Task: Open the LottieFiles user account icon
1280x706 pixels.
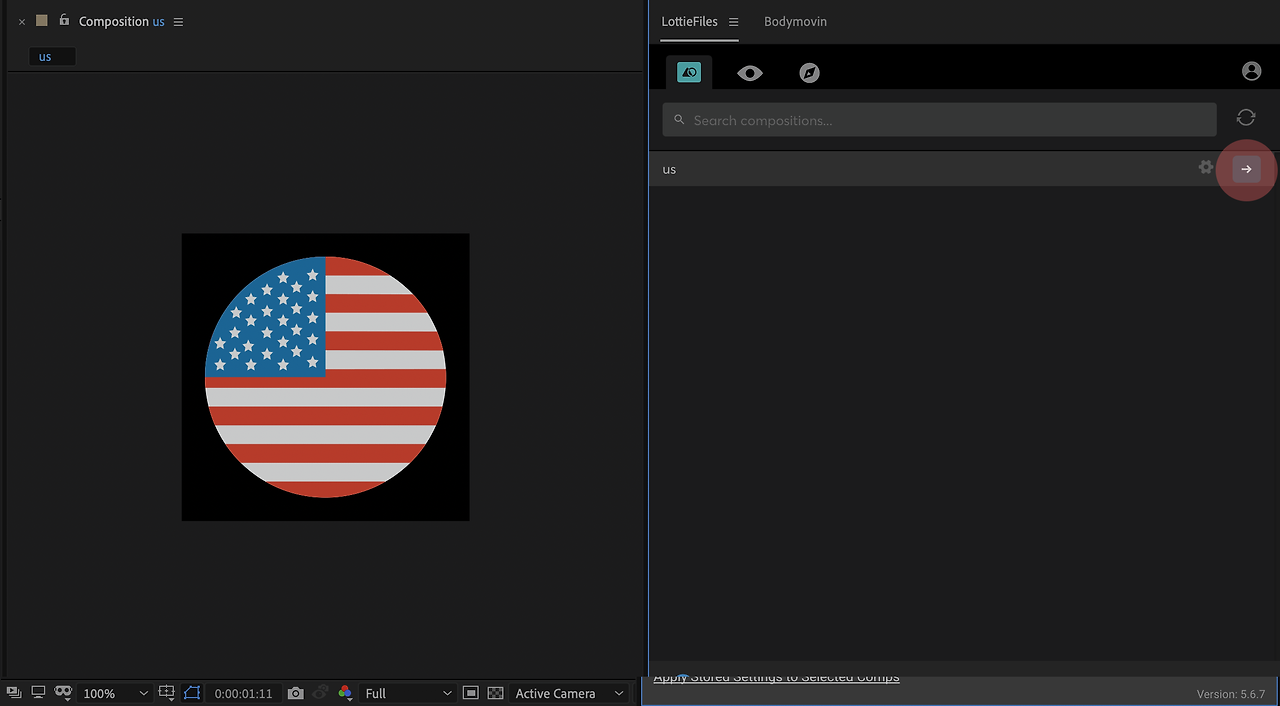Action: pyautogui.click(x=1251, y=71)
